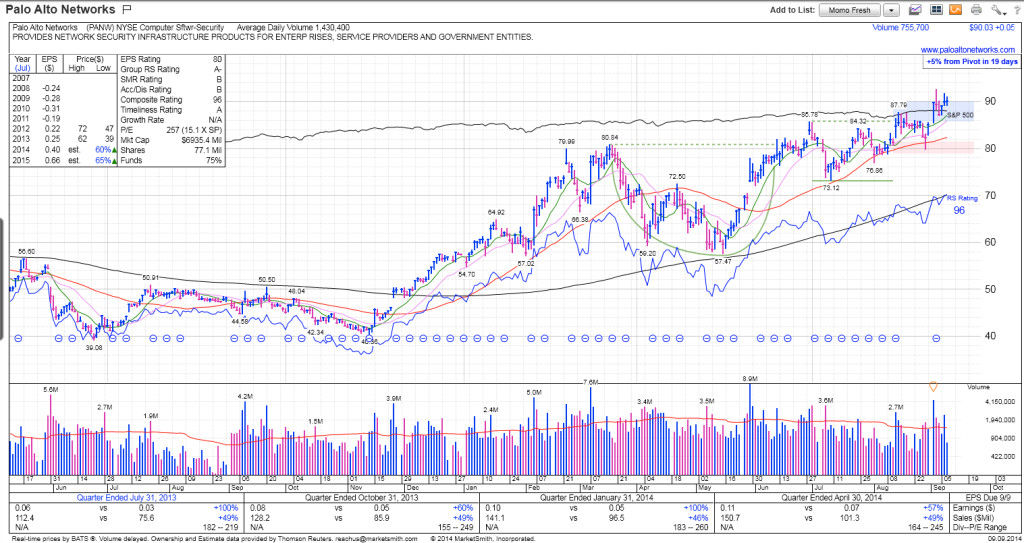Open help via the question mark icon
Image resolution: width=1024 pixels, height=543 pixels.
coord(1016,10)
